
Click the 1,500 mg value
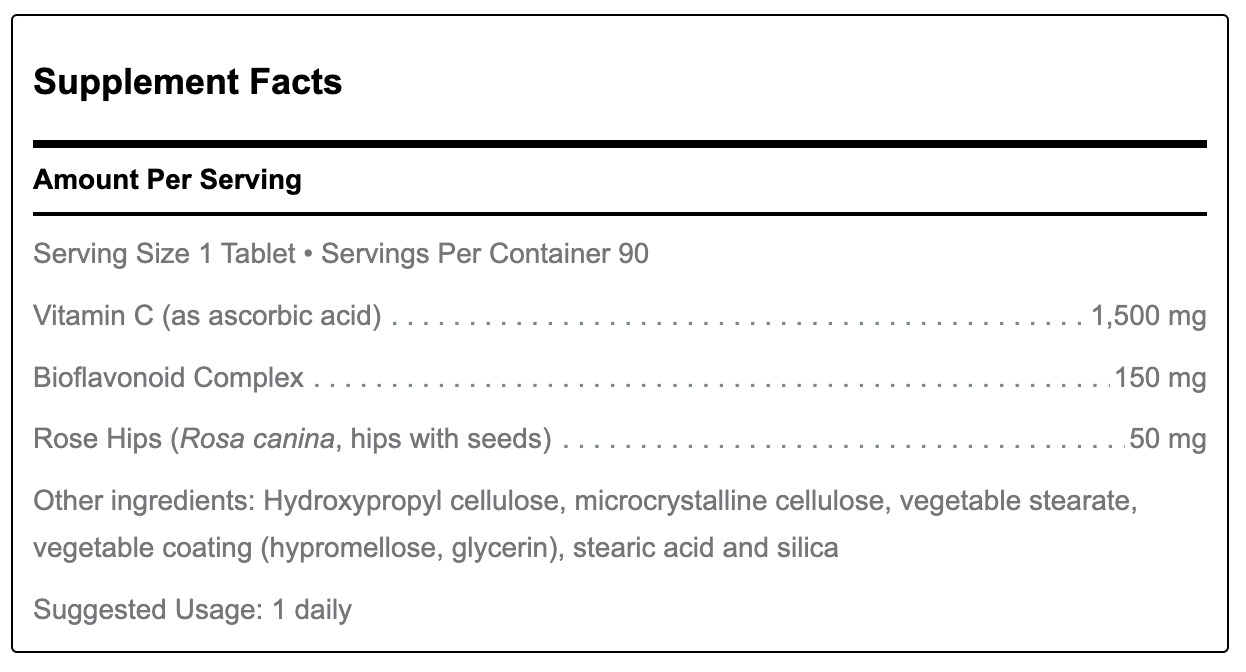pos(1149,317)
